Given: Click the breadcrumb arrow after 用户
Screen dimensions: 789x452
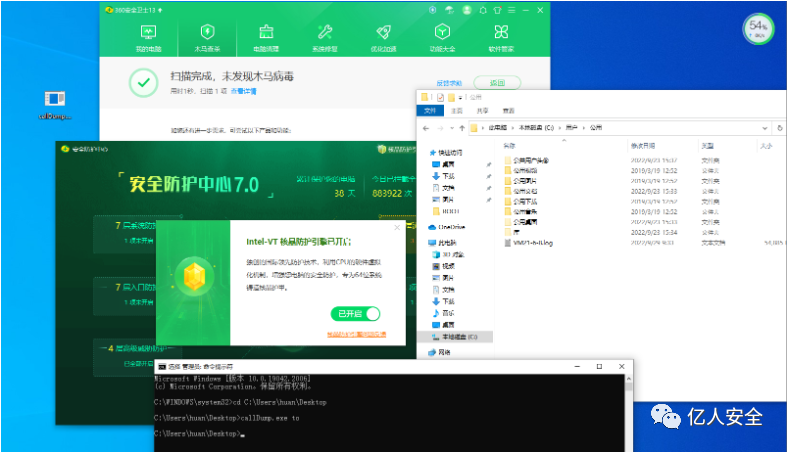Looking at the screenshot, I should coord(584,128).
